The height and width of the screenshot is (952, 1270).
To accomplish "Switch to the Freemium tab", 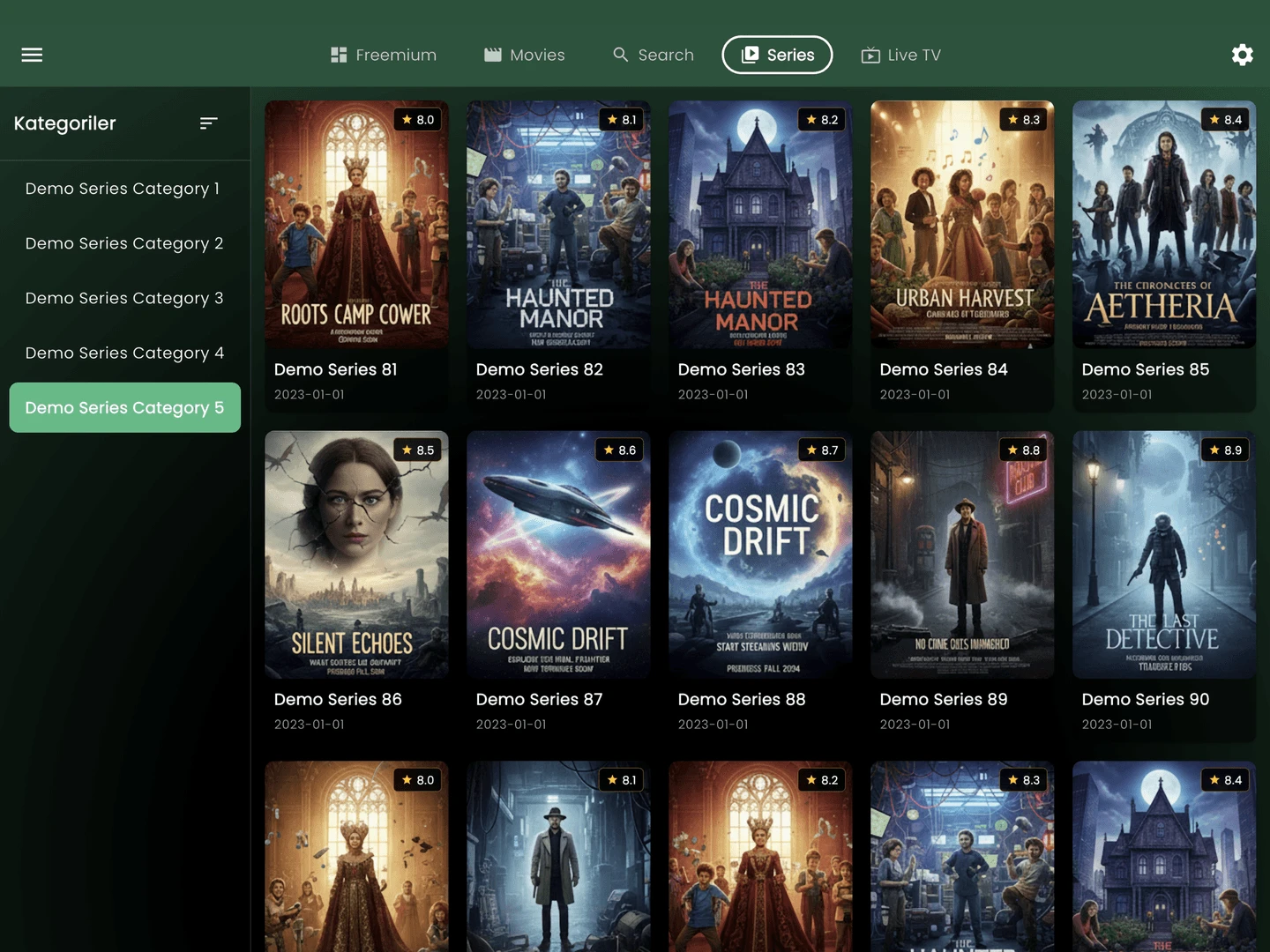I will (x=384, y=55).
